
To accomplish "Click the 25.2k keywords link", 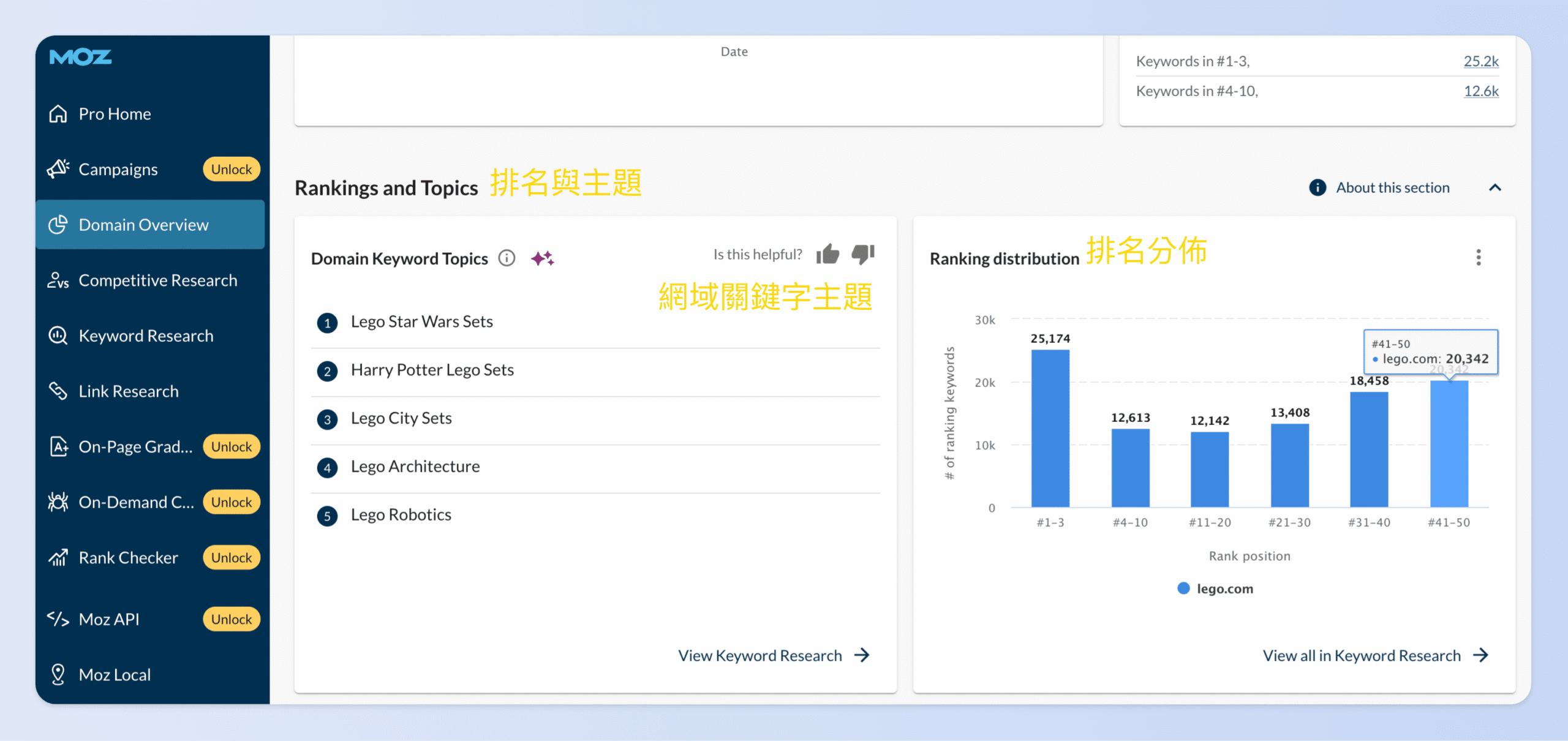I will [x=1481, y=61].
